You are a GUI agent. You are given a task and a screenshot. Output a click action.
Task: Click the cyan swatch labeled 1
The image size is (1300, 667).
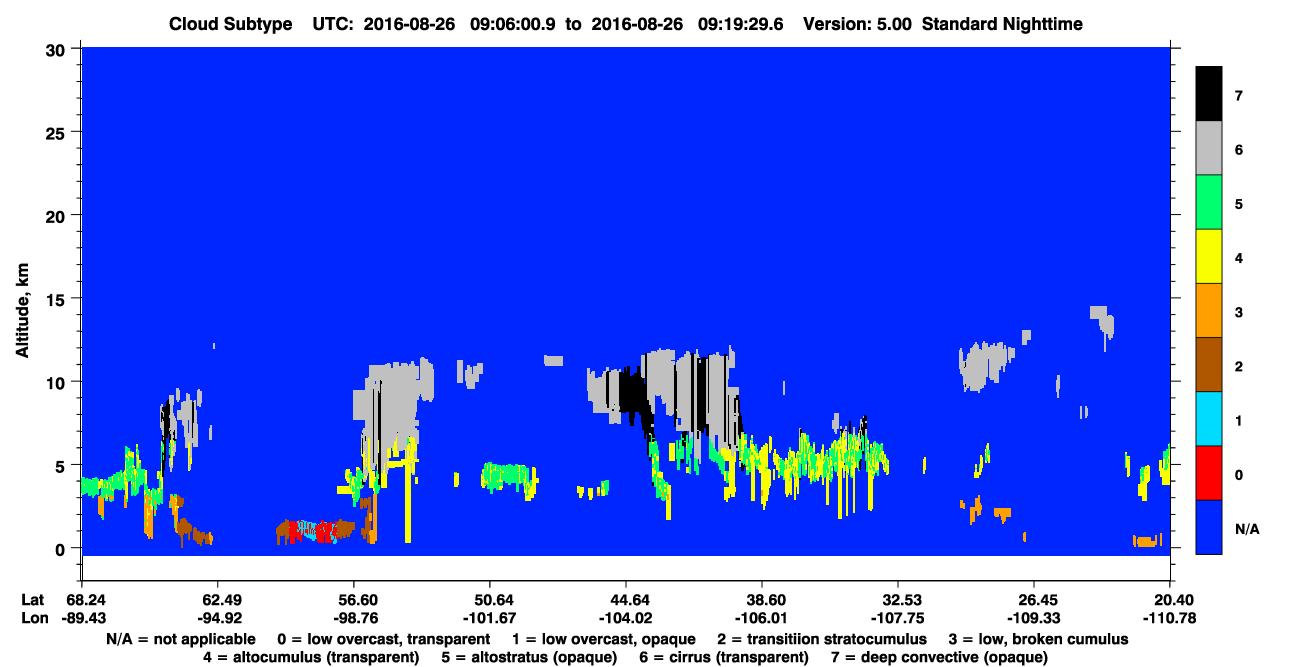(1209, 418)
